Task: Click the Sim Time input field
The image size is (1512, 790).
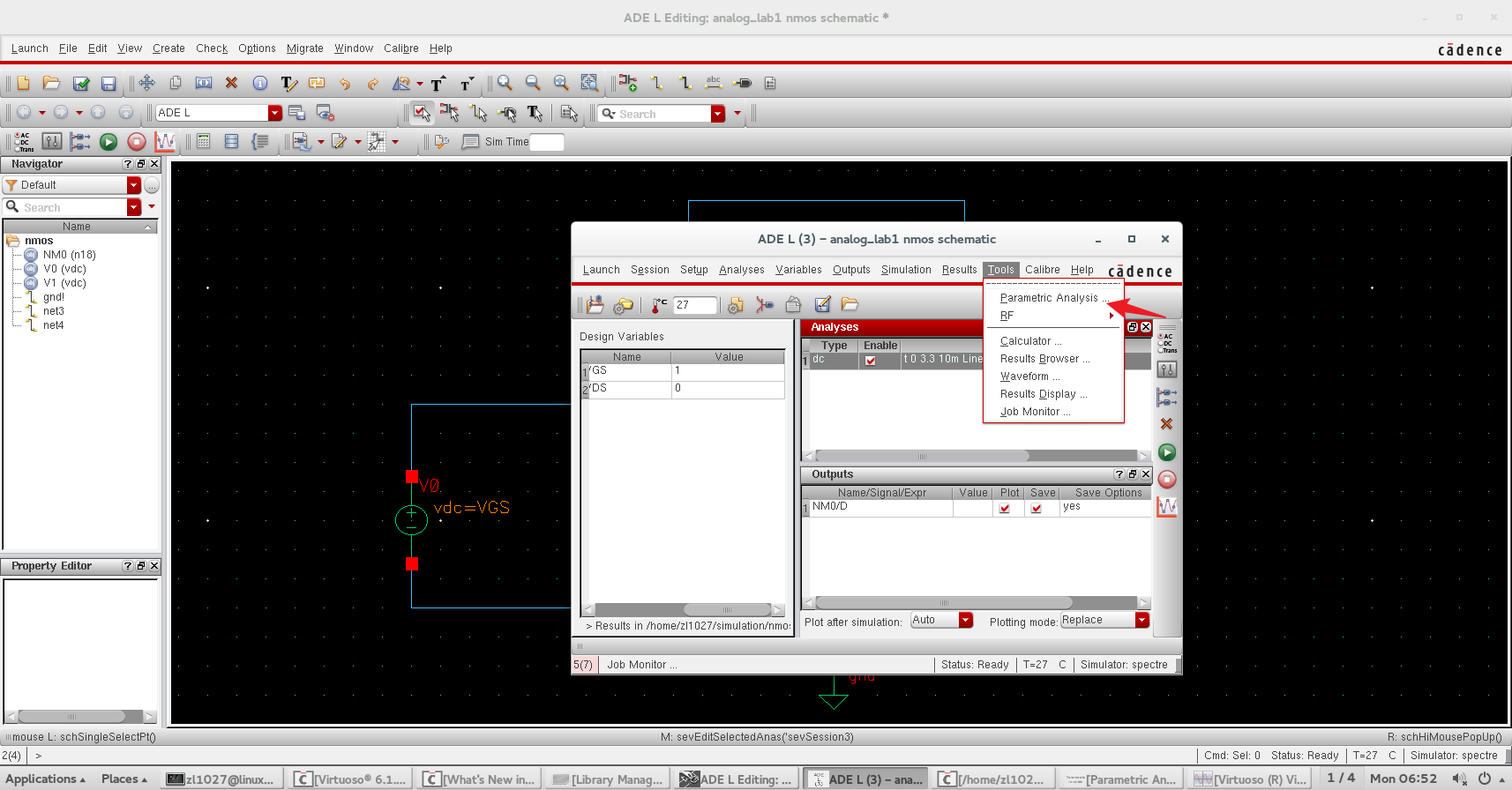Action: click(547, 142)
